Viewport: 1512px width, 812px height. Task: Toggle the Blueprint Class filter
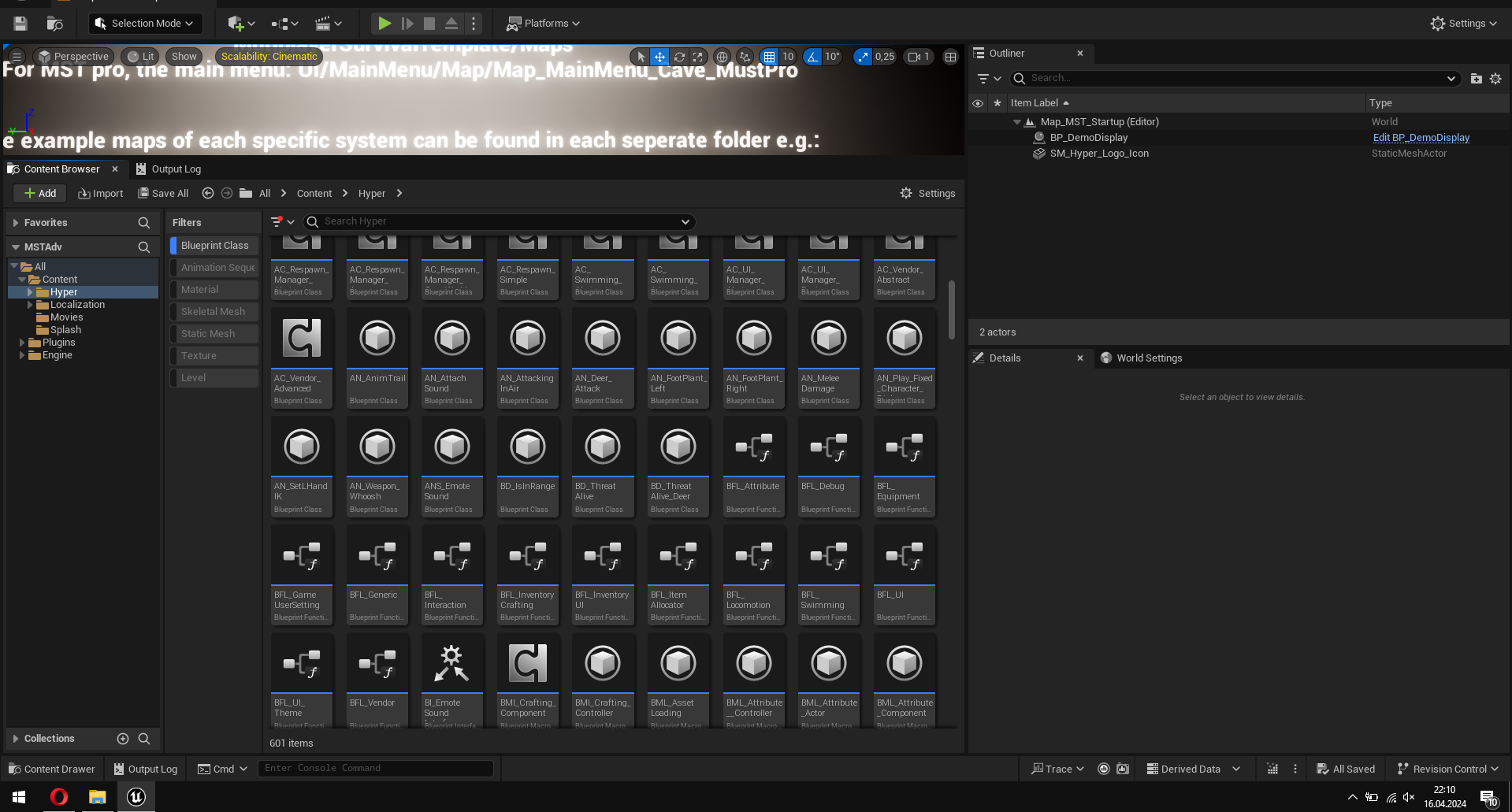[x=214, y=246]
